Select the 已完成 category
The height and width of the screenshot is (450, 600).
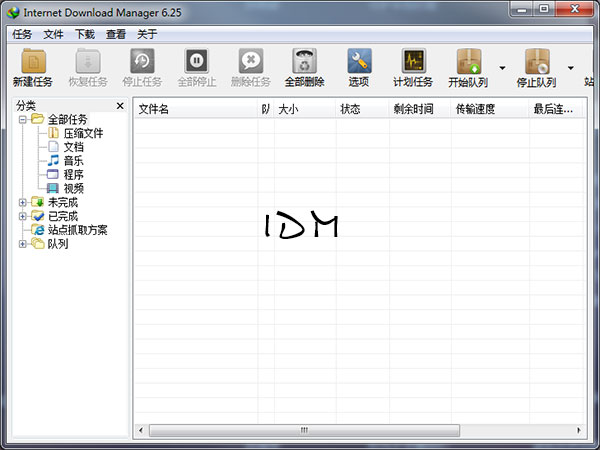(63, 216)
